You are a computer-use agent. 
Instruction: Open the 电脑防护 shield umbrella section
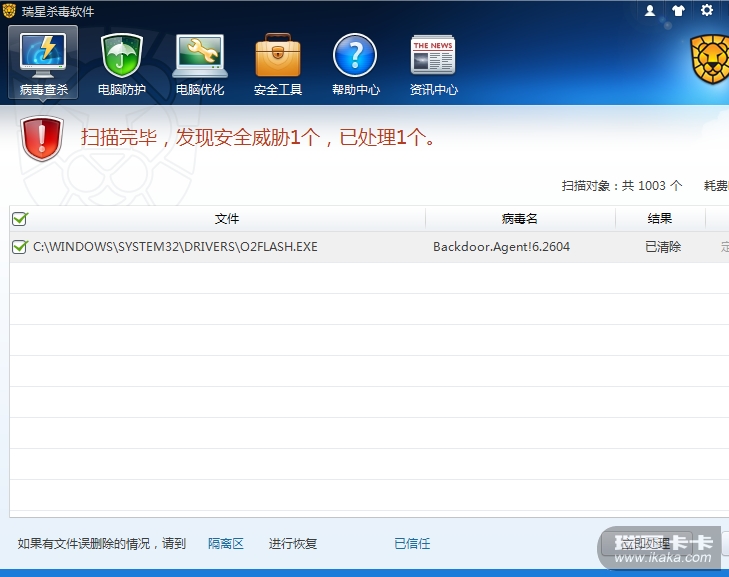(121, 64)
